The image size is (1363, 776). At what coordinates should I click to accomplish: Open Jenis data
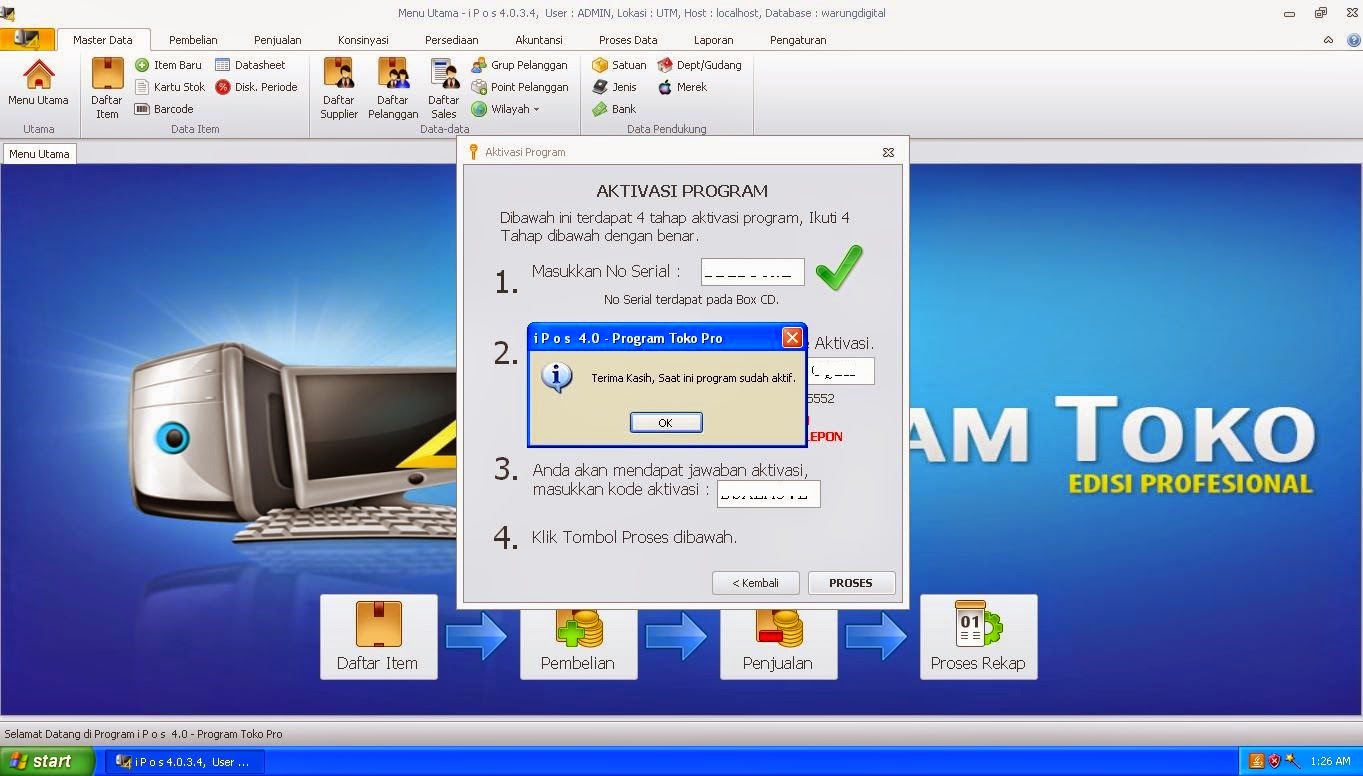point(614,87)
